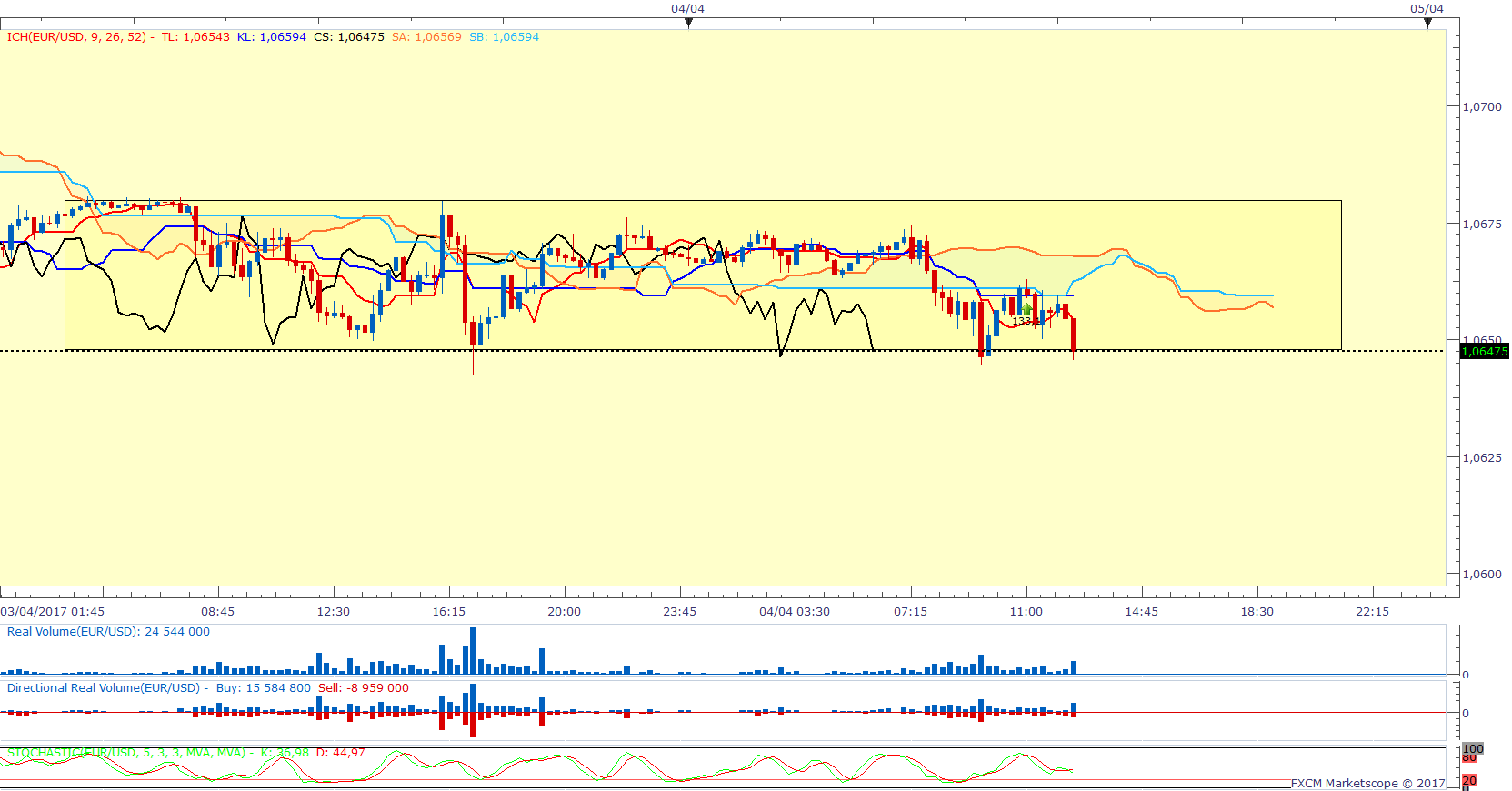The width and height of the screenshot is (1512, 791).
Task: Click the 08:45 time axis label
Action: click(x=218, y=612)
